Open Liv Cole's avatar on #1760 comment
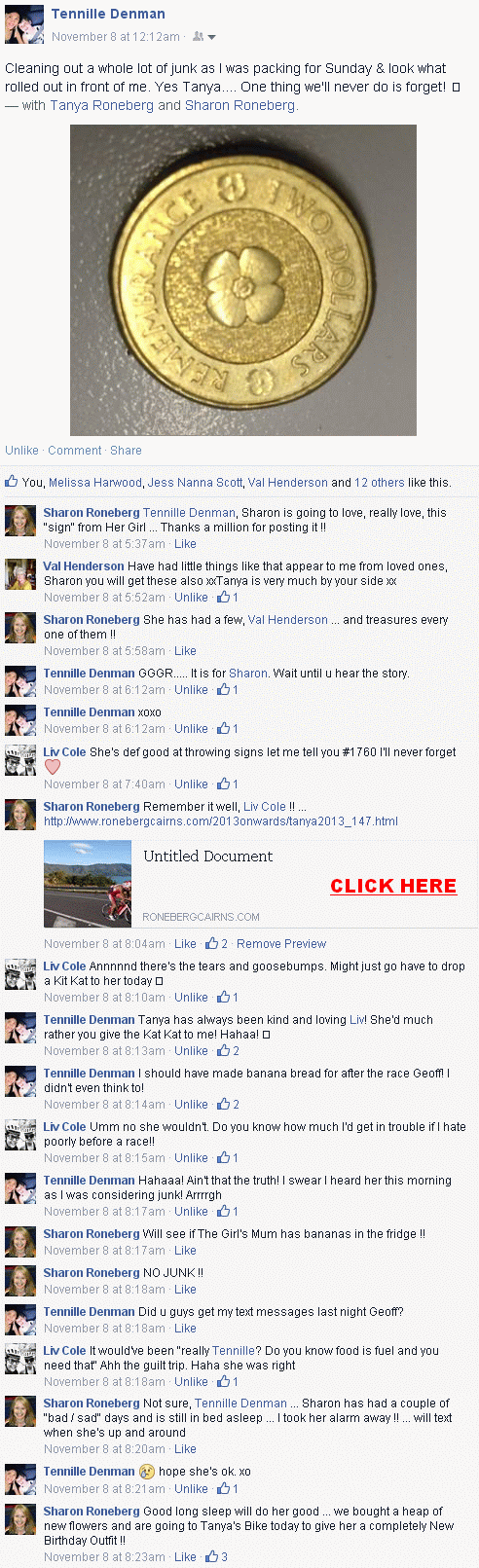Screen dimensions: 479x1568 pyautogui.click(x=20, y=760)
